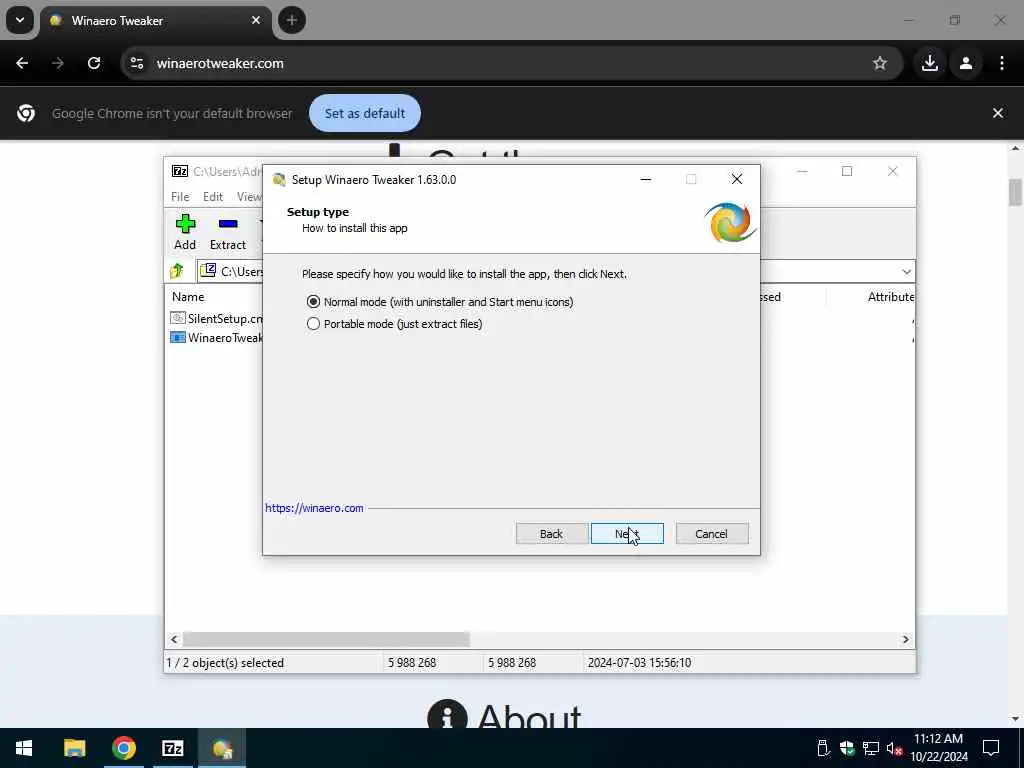Screen dimensions: 1024x768
Task: Select SilentSetup.cmd file in 7-Zip
Action: (216, 319)
